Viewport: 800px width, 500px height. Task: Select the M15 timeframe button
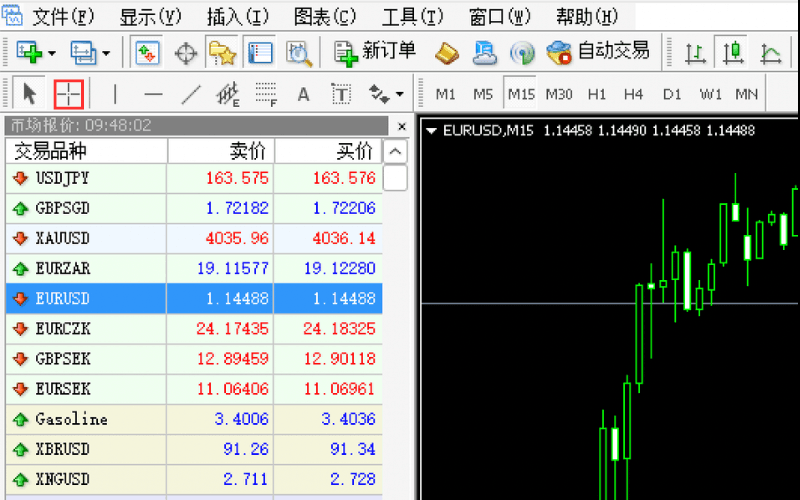520,93
